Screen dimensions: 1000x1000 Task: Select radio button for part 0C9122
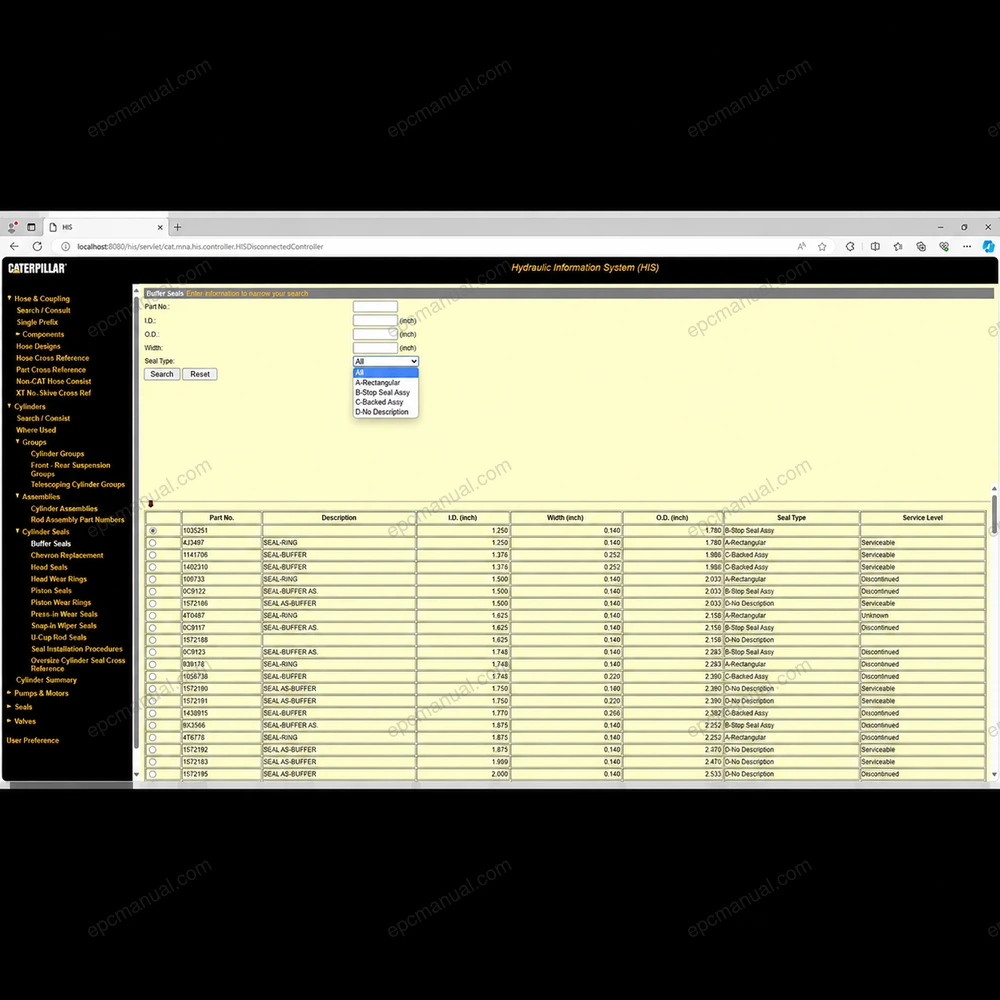click(152, 591)
